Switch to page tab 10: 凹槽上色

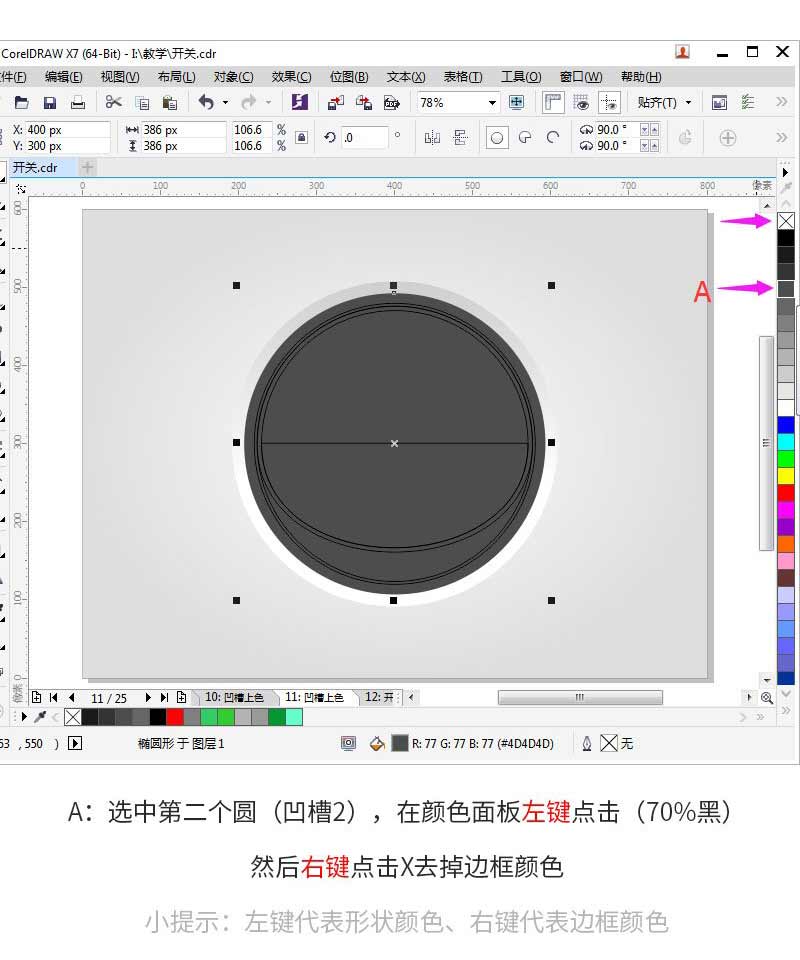click(234, 697)
